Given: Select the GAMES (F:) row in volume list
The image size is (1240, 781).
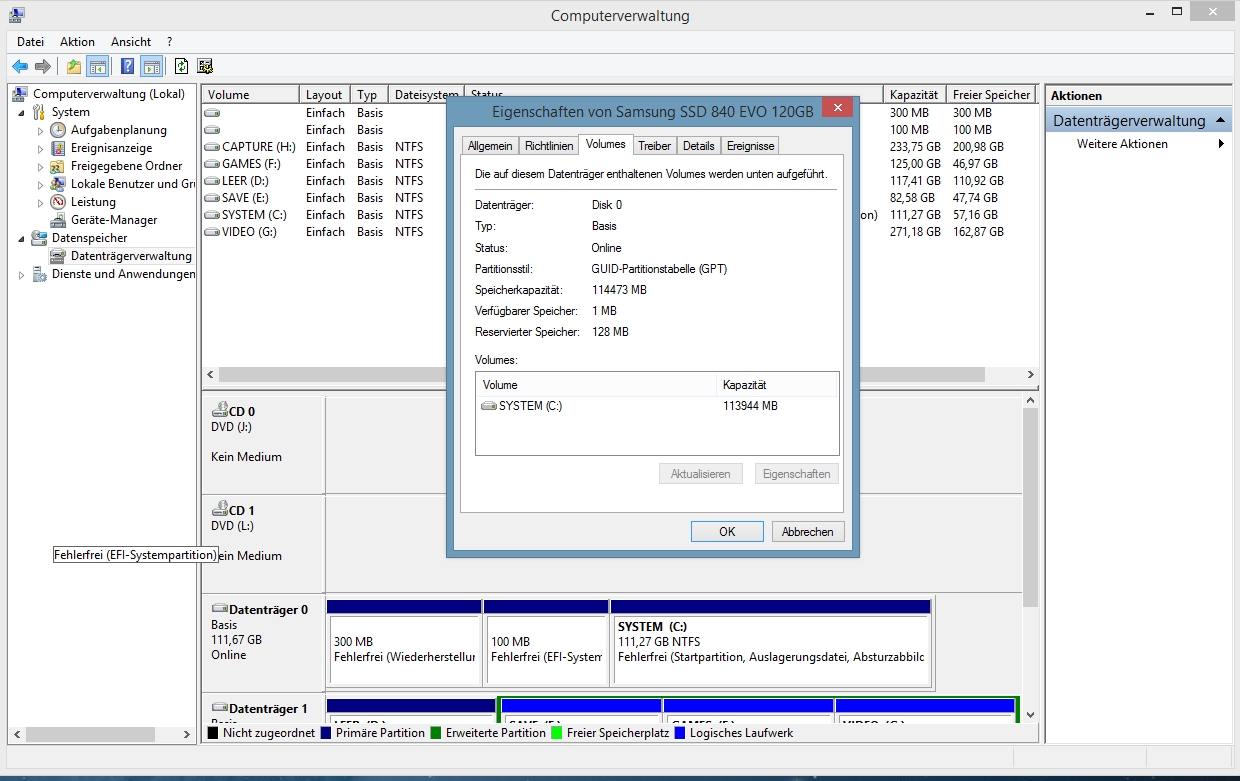Looking at the screenshot, I should [620, 164].
